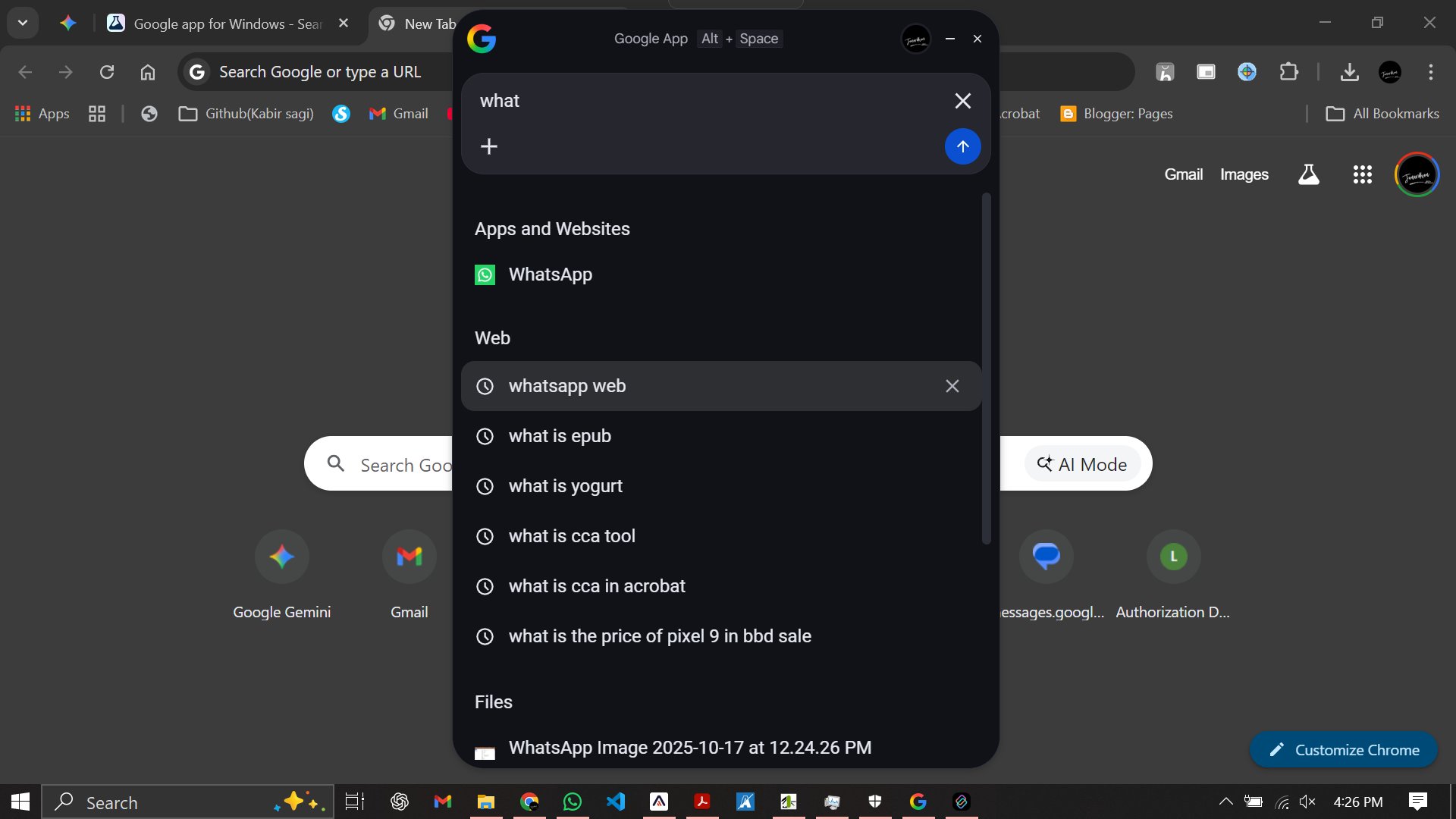Viewport: 1456px width, 819px height.
Task: Click Google App profile avatar
Action: [915, 39]
